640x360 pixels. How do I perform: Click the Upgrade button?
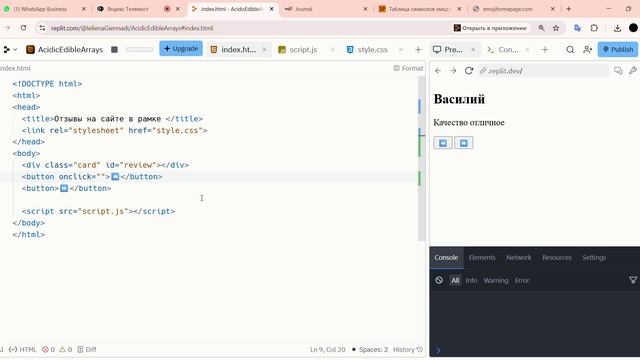coord(181,49)
